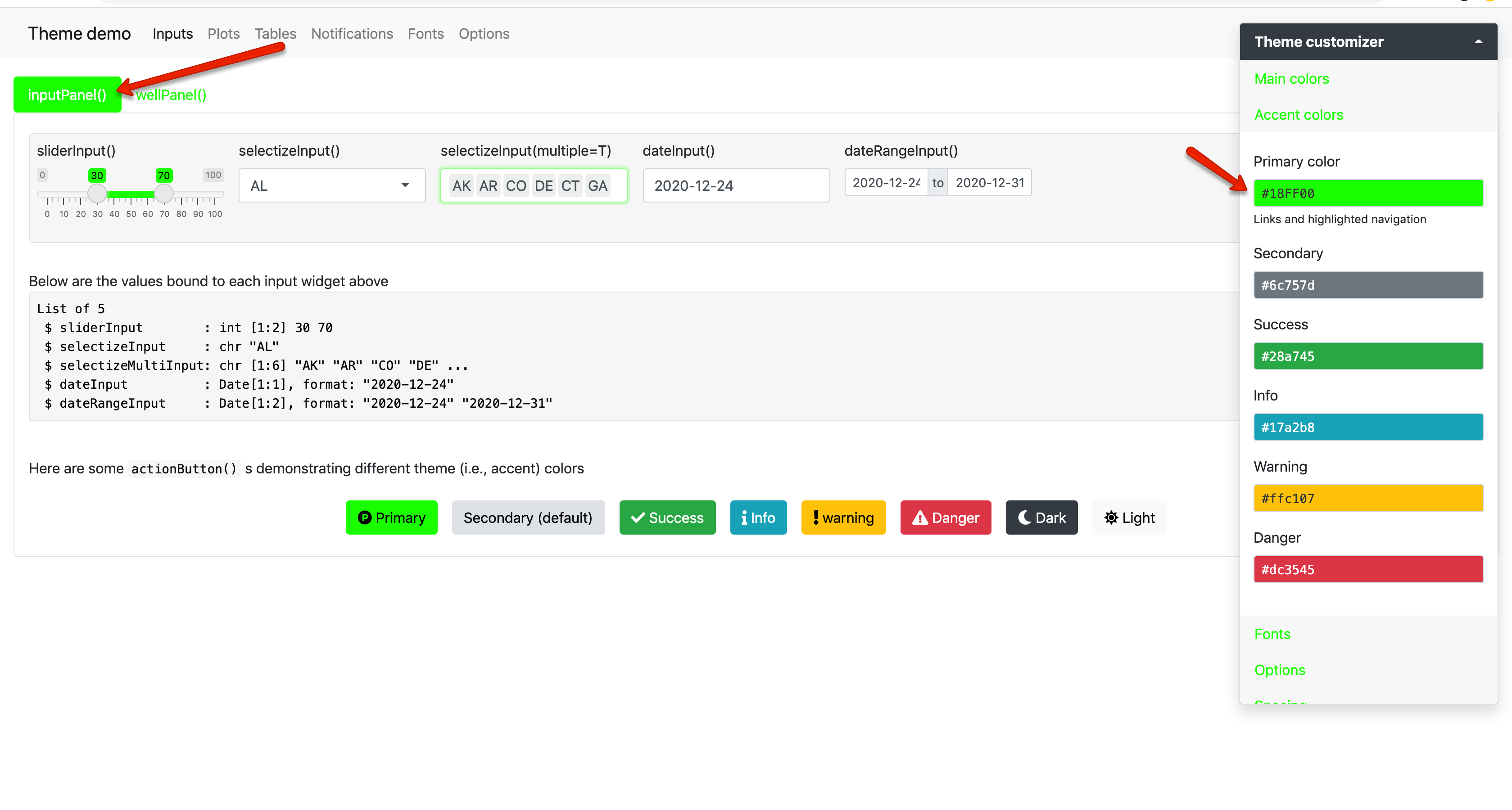Click the Warning #ffc107 color field
Viewport: 1512px width, 810px height.
(x=1367, y=498)
